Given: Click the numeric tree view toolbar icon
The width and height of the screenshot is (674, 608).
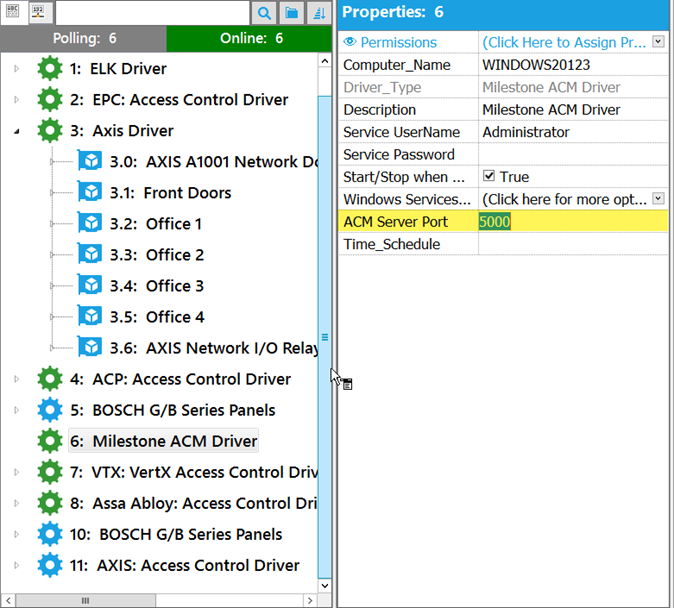Looking at the screenshot, I should (39, 12).
